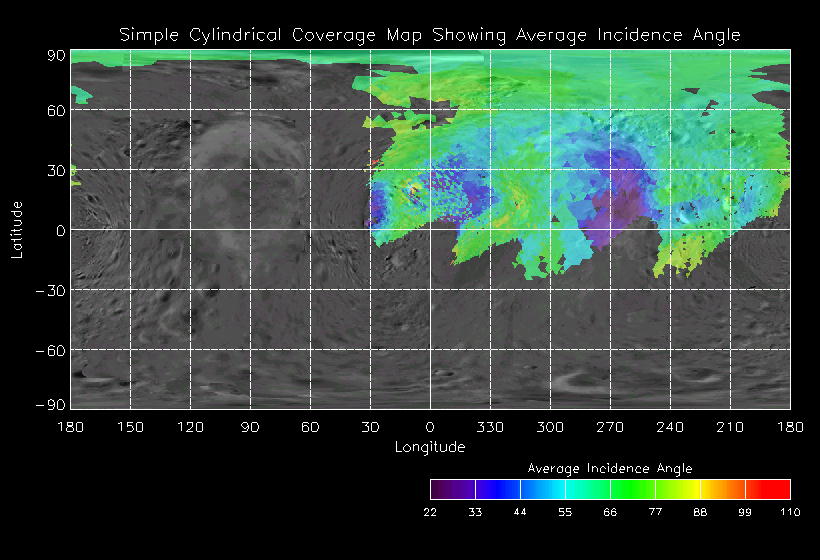The image size is (820, 560).
Task: Click the longitude tick label '90' below the map
Action: (x=250, y=427)
